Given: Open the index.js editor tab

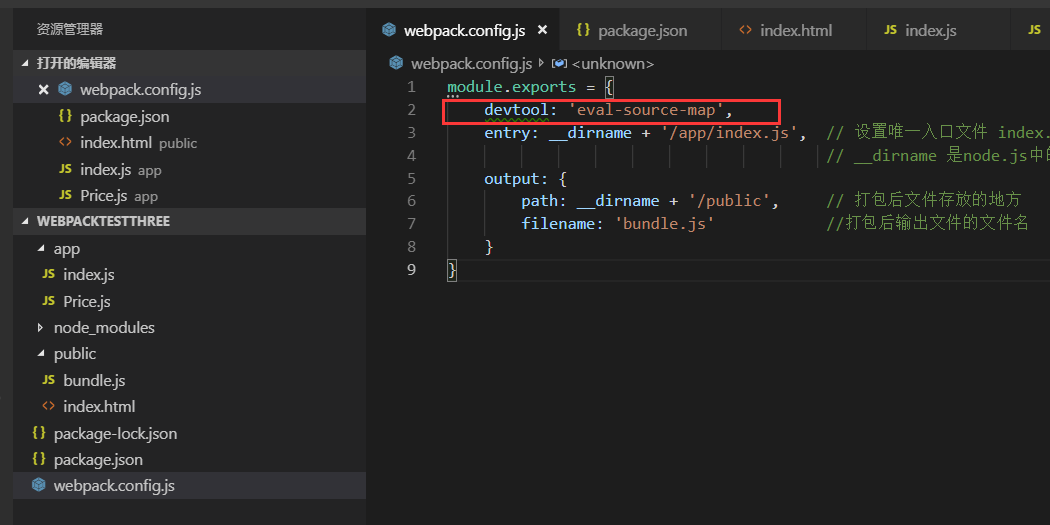Looking at the screenshot, I should click(930, 31).
